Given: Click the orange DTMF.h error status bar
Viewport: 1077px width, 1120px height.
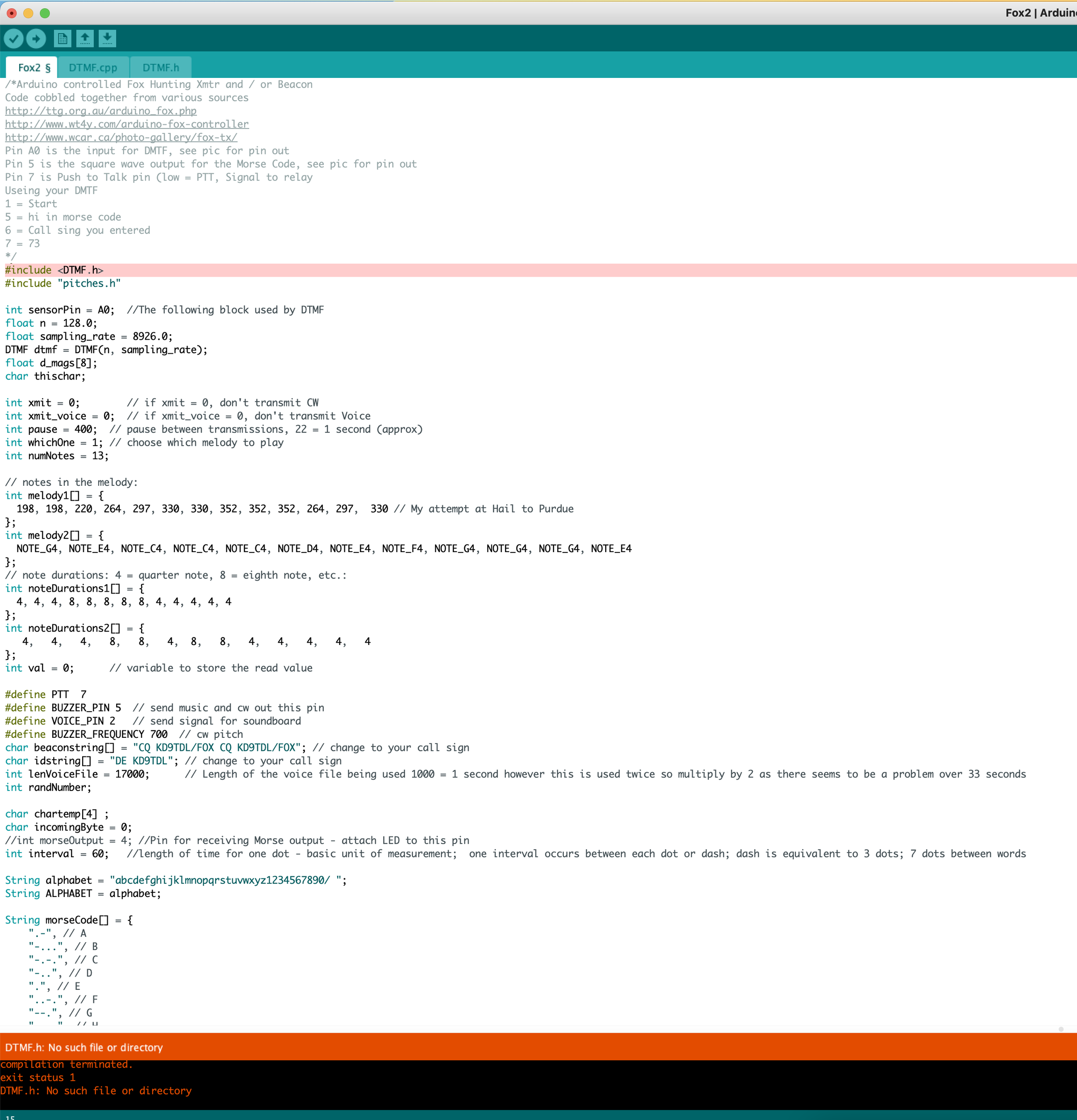Looking at the screenshot, I should click(84, 1047).
